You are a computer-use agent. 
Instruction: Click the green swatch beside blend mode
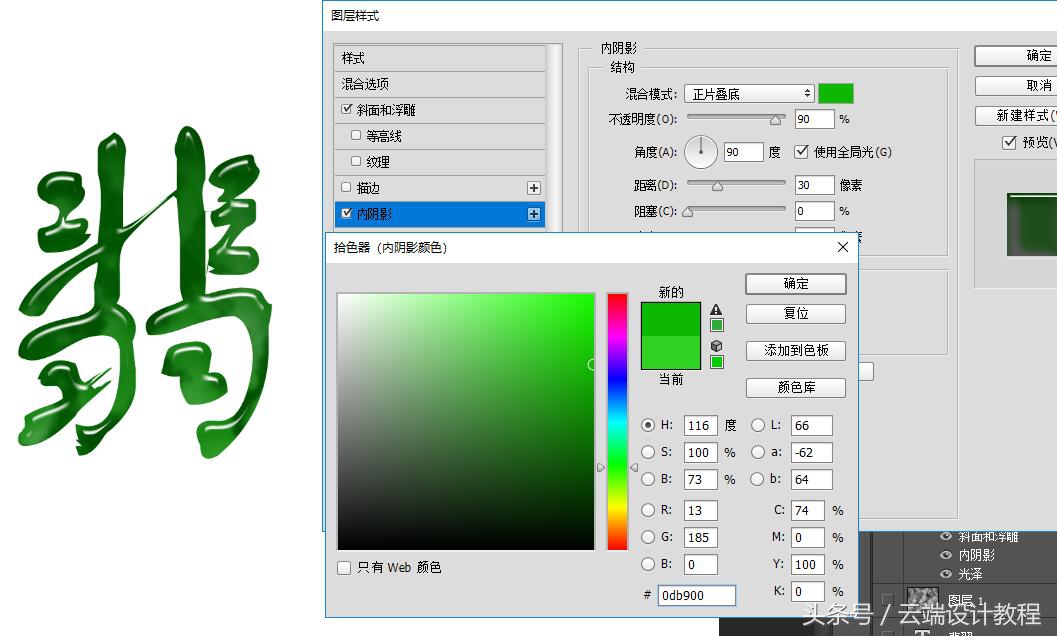click(x=836, y=92)
